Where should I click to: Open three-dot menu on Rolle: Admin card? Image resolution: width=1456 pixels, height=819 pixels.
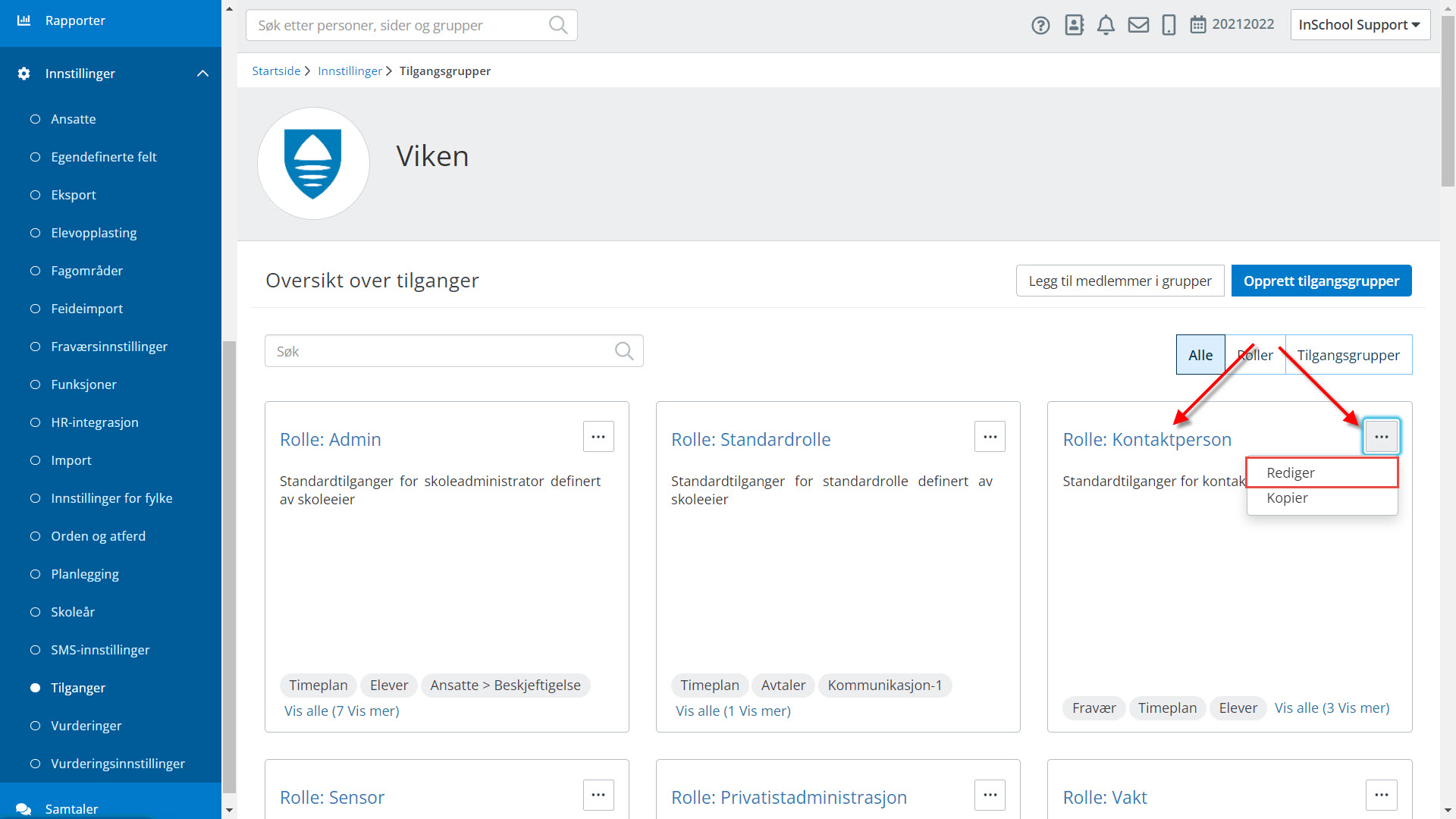[598, 437]
